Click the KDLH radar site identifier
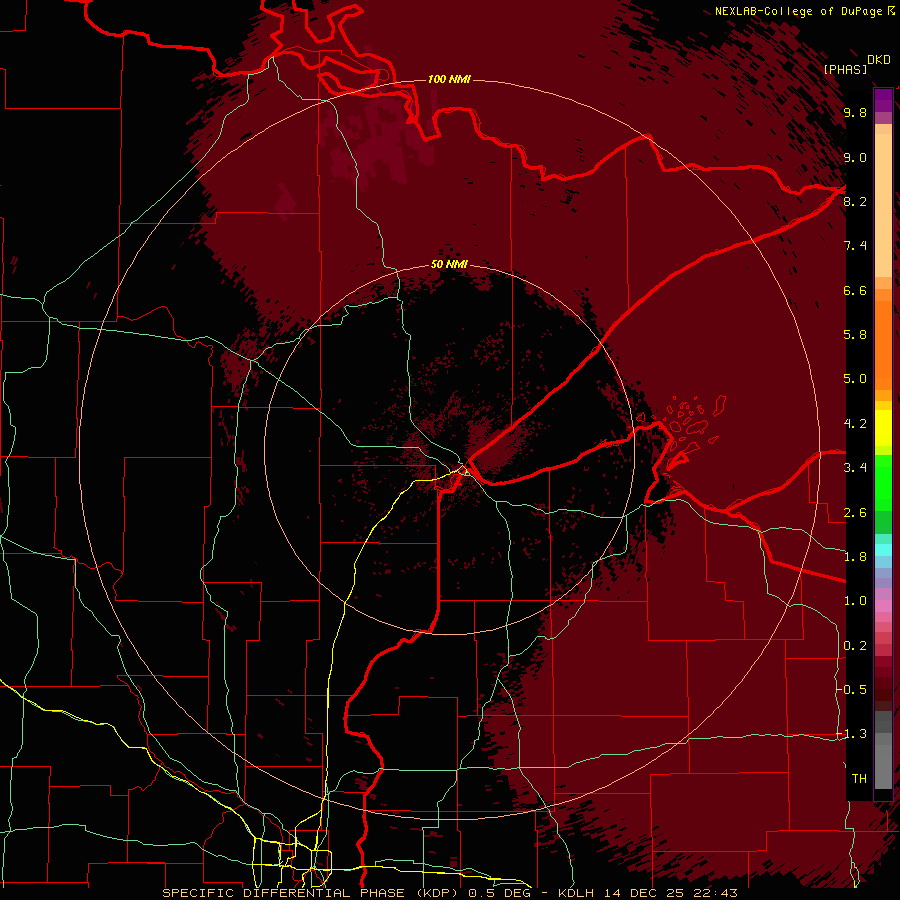Screen dimensions: 900x900 (576, 893)
